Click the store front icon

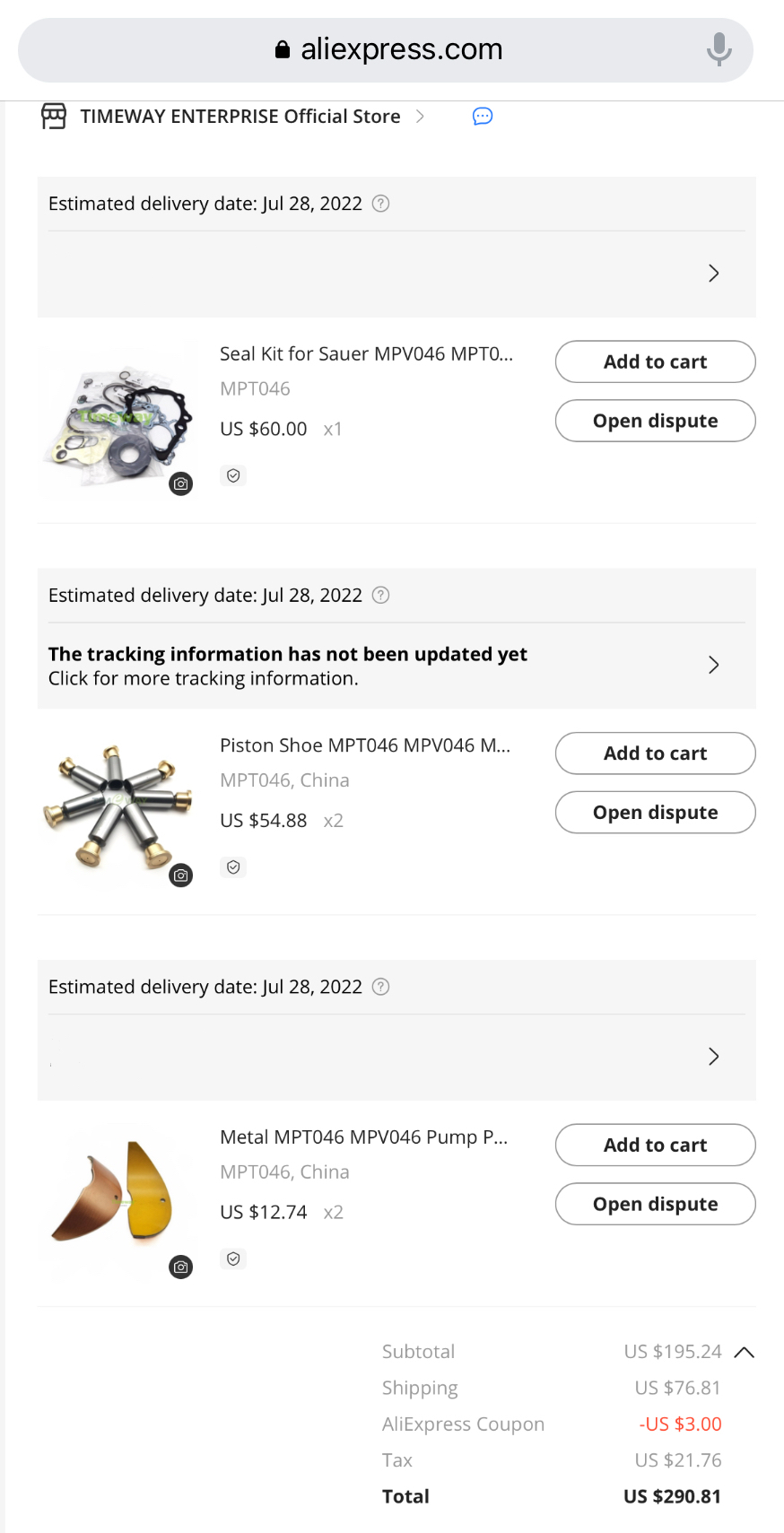(54, 117)
